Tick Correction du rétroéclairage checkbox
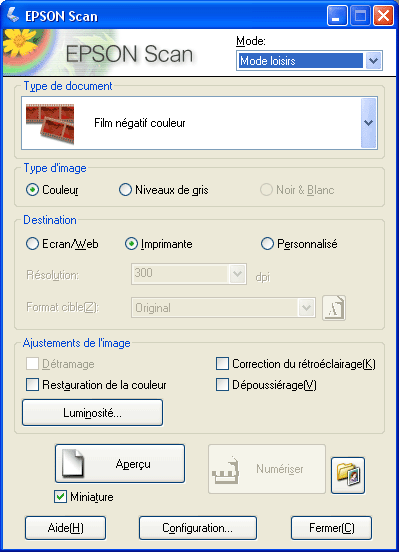The image size is (399, 552). (222, 364)
